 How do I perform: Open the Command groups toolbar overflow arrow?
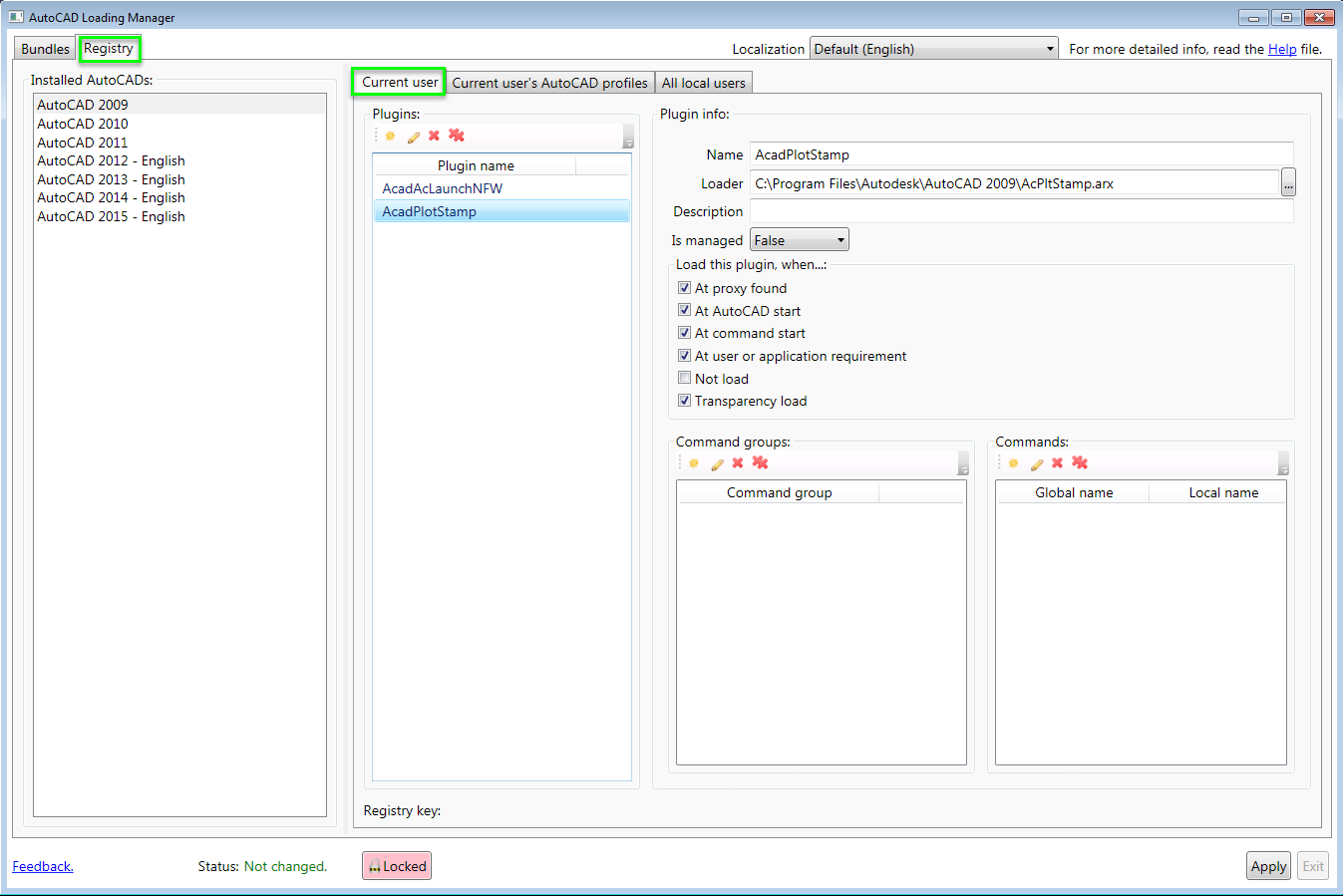click(963, 463)
